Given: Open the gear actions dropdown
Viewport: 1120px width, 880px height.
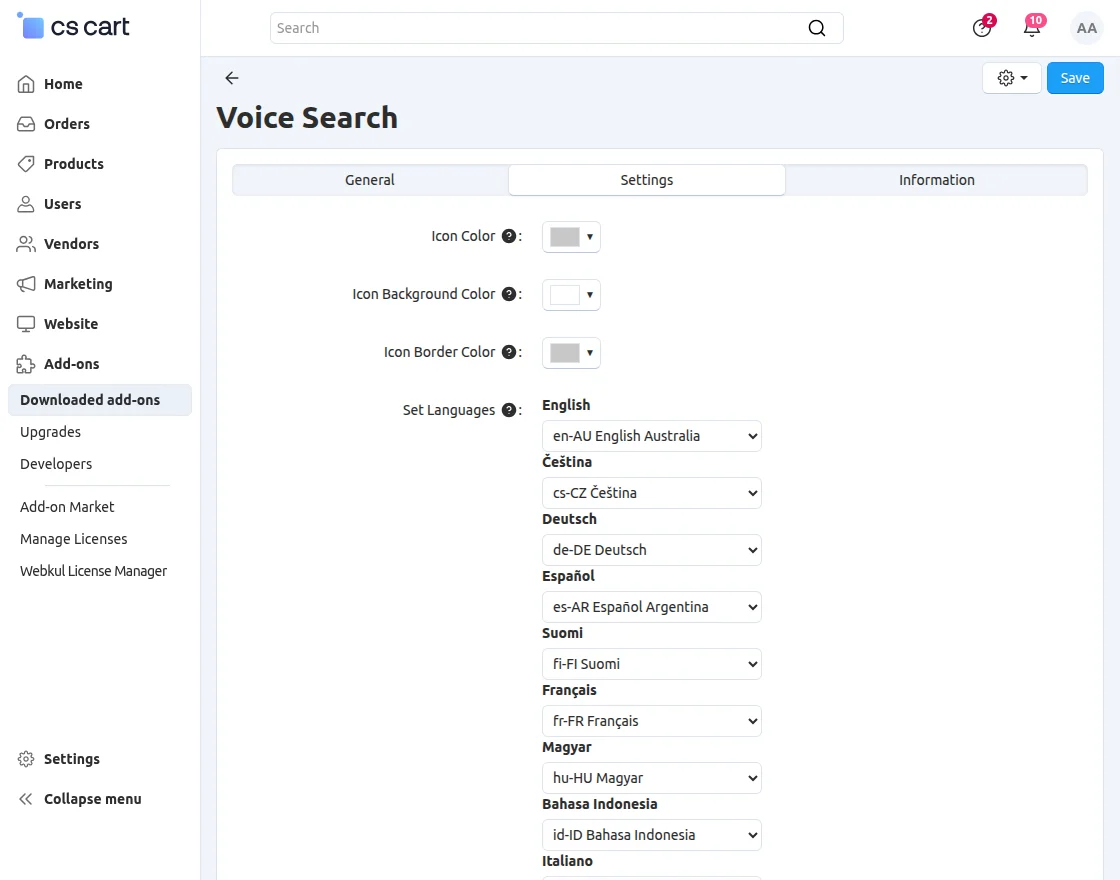Looking at the screenshot, I should 1011,78.
